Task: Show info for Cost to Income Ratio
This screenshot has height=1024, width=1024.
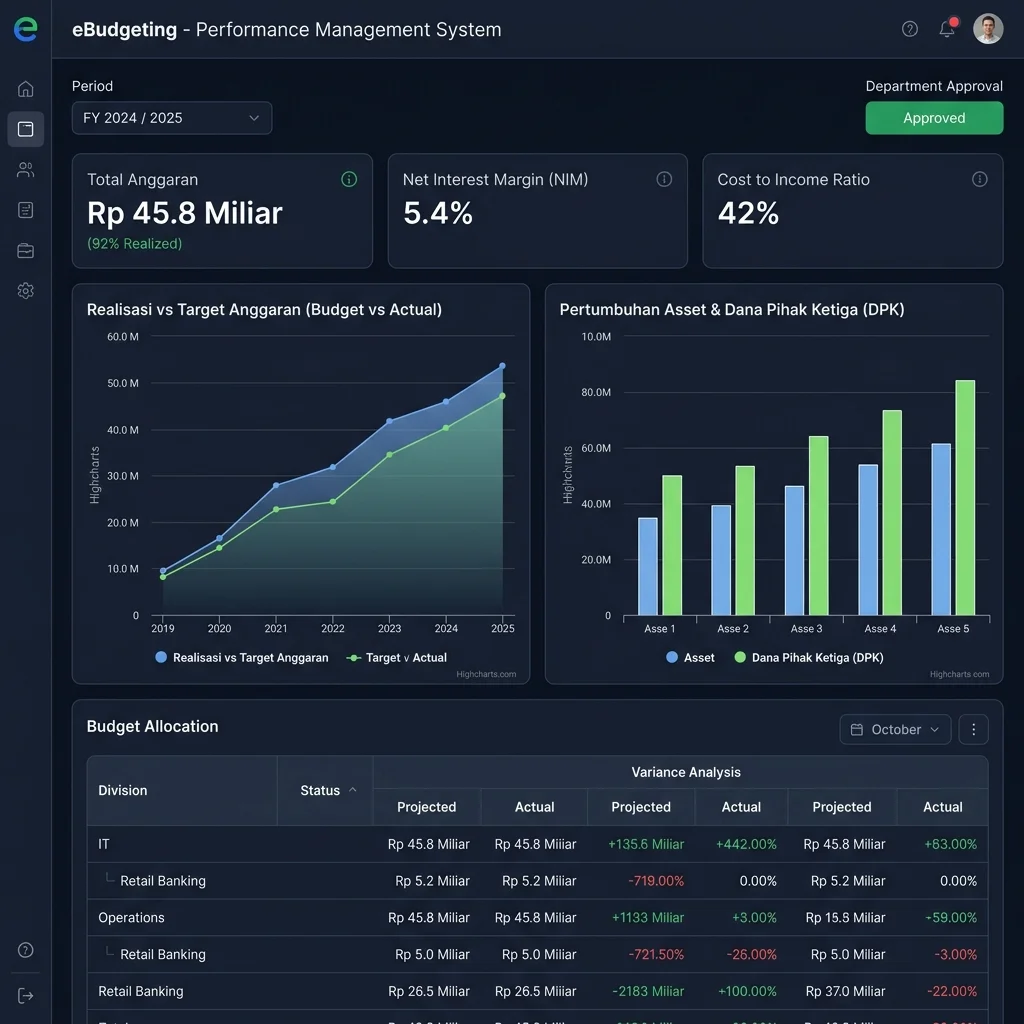Action: pyautogui.click(x=980, y=179)
